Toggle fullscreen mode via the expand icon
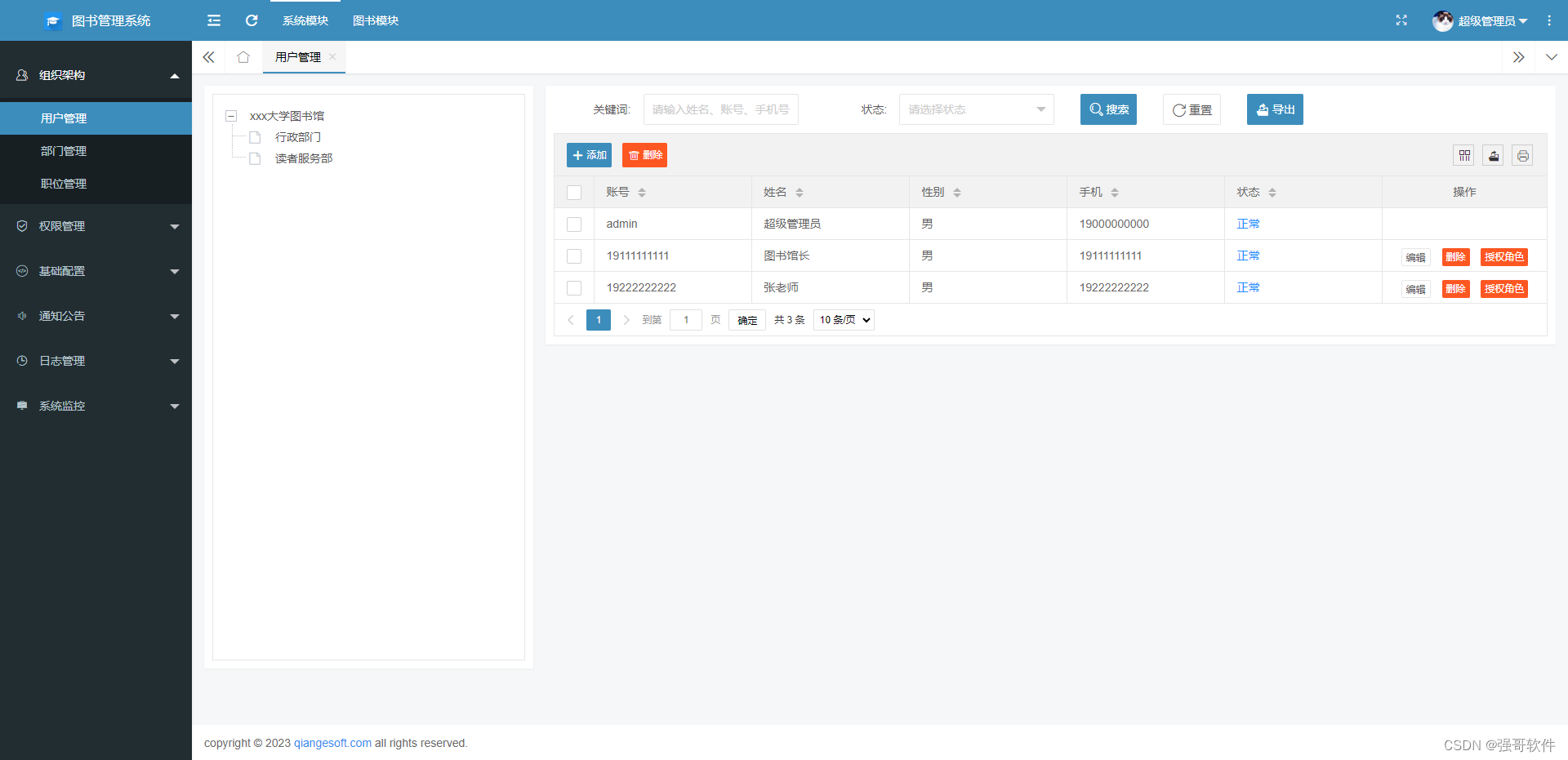This screenshot has height=760, width=1568. click(1401, 20)
